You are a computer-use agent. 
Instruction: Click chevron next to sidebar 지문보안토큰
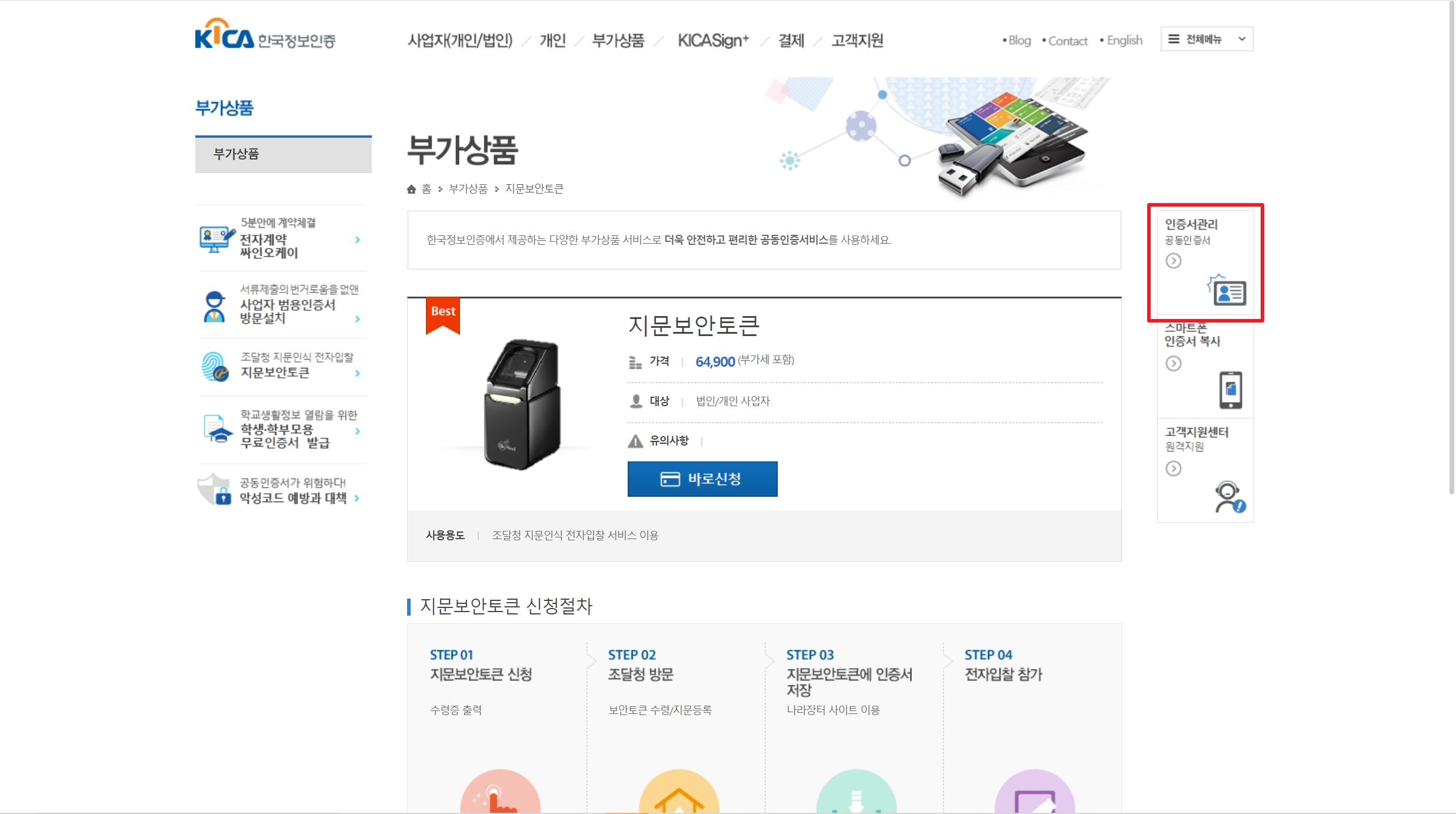point(358,373)
